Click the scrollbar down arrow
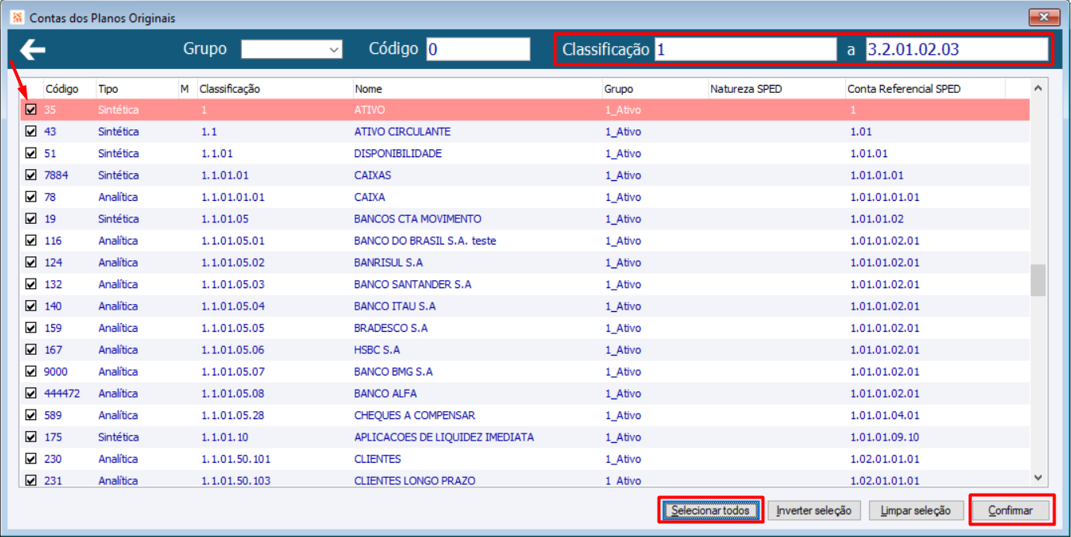Screen dimensions: 1071x537 pyautogui.click(x=1038, y=478)
